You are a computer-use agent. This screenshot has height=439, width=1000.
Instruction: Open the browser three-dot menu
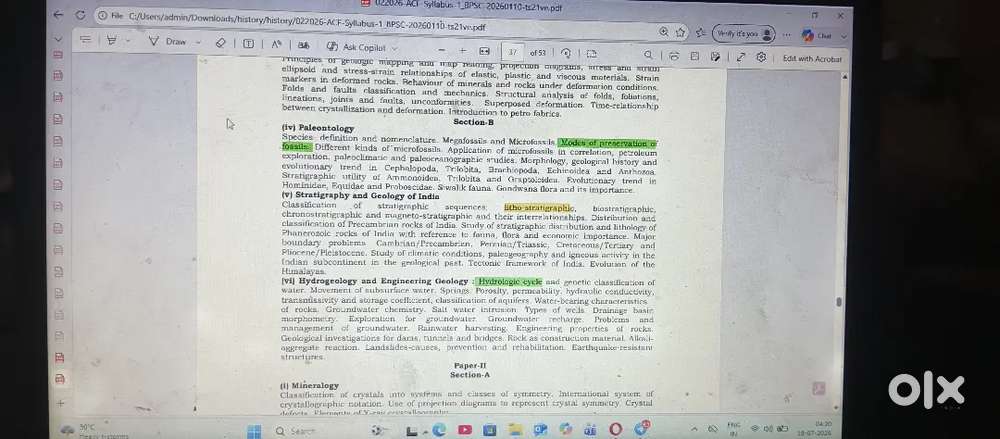tap(787, 35)
